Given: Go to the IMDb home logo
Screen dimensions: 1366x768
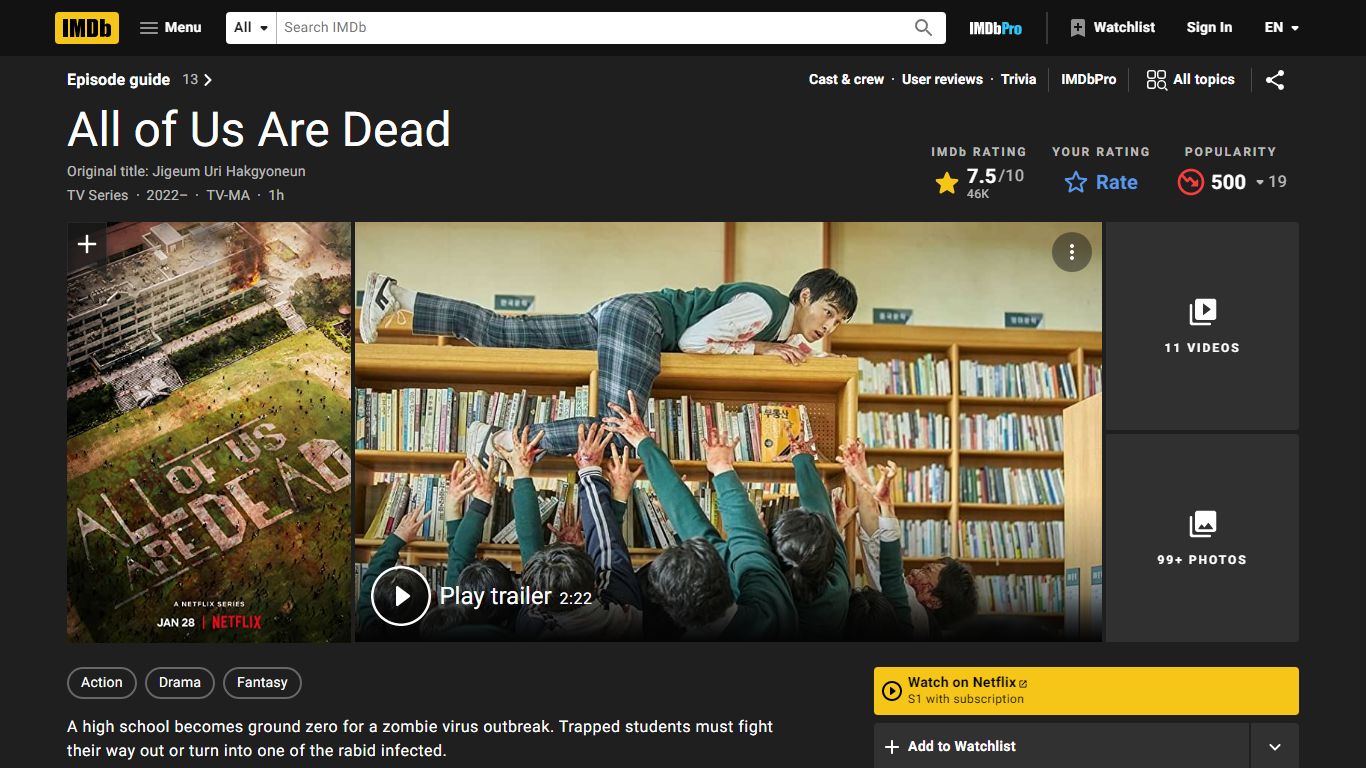Looking at the screenshot, I should tap(87, 28).
